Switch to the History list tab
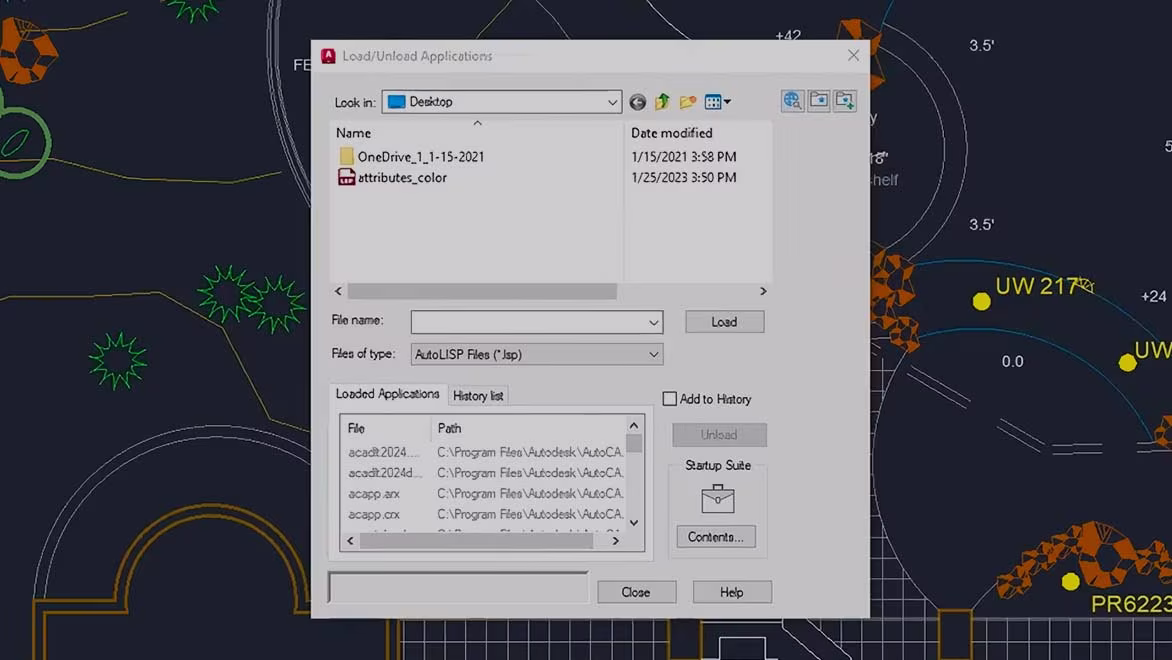Screen dimensions: 1172x660 478,396
